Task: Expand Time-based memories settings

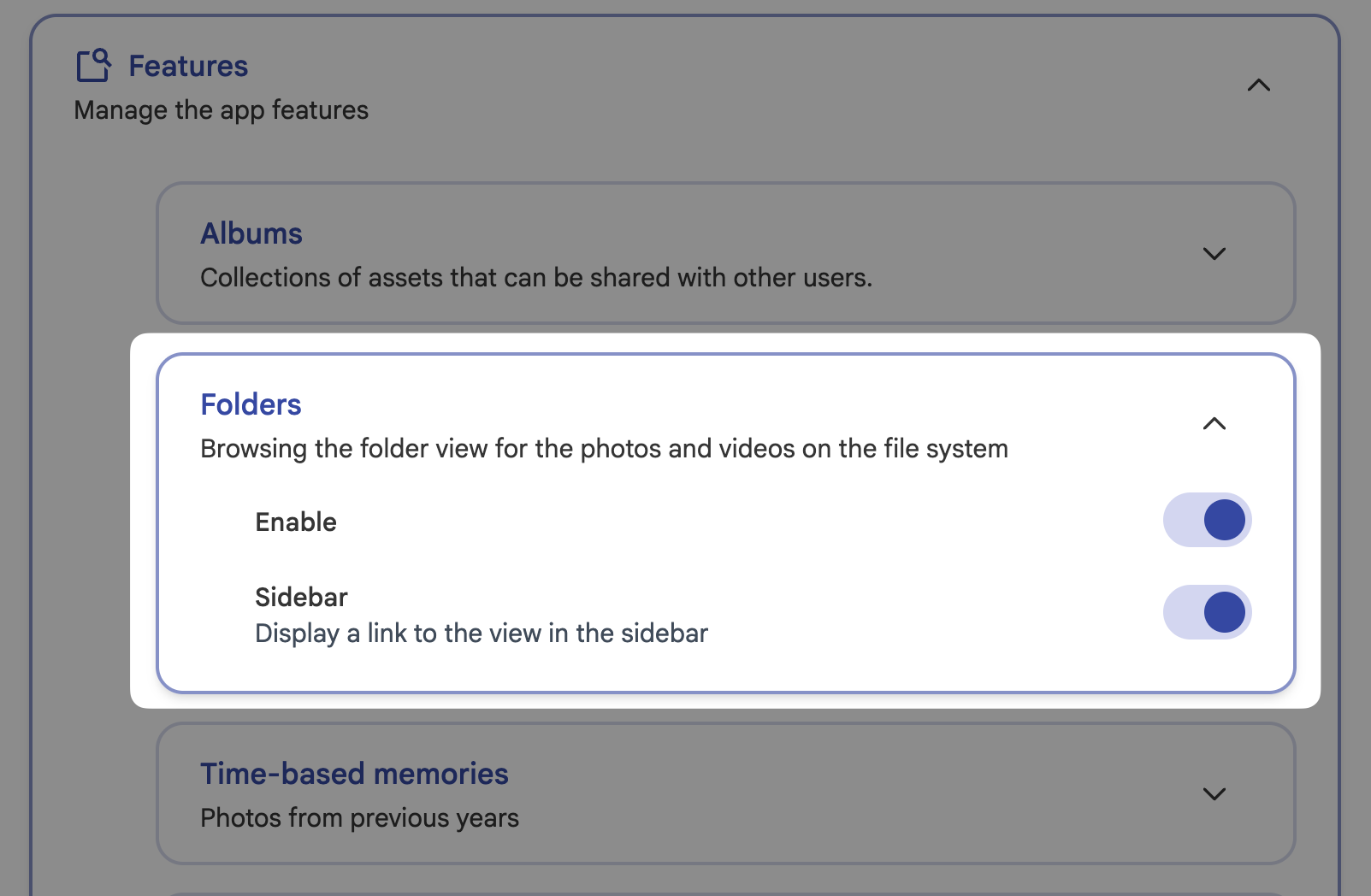Action: click(x=1214, y=794)
